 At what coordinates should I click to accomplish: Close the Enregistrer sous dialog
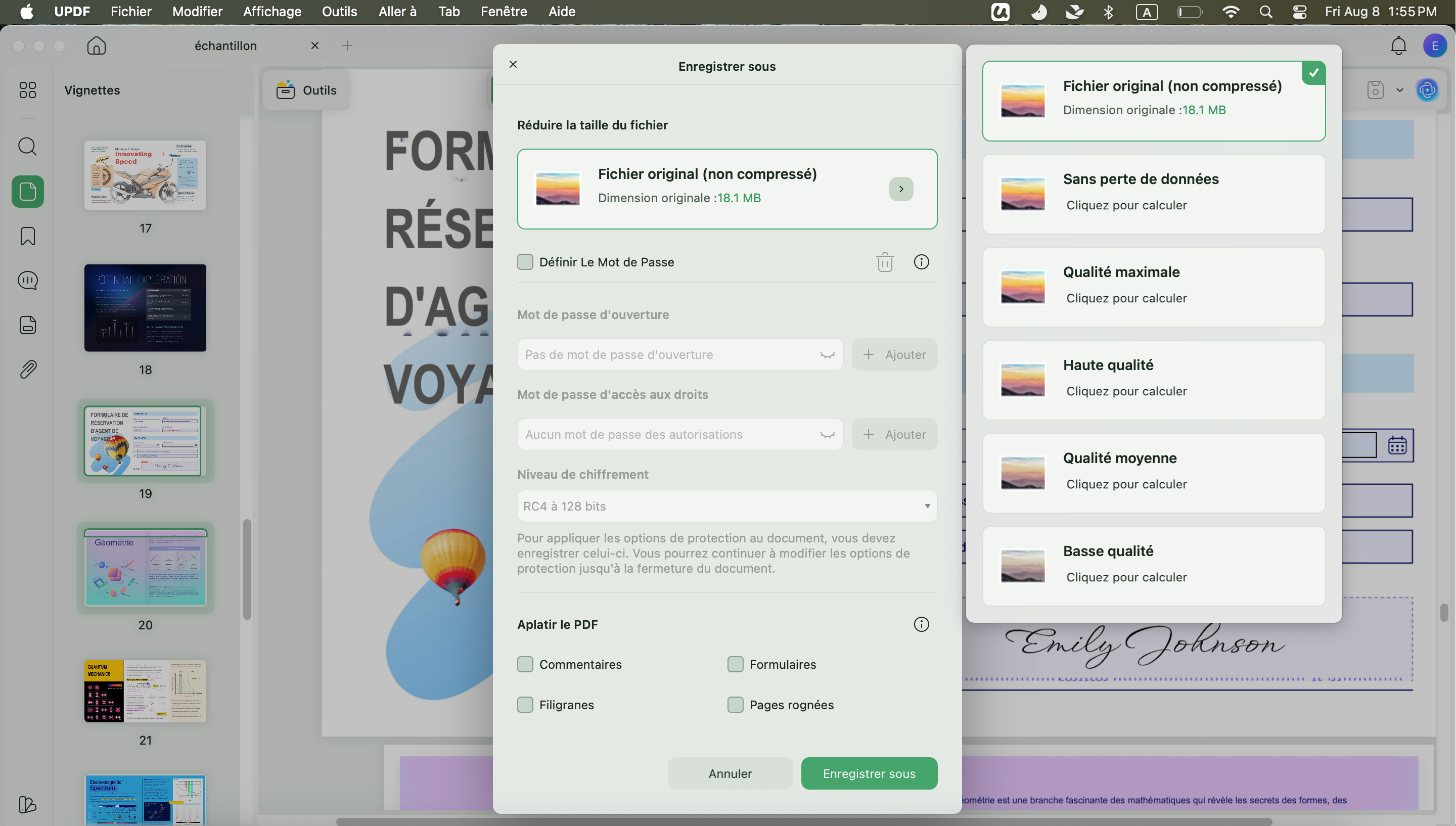[513, 64]
